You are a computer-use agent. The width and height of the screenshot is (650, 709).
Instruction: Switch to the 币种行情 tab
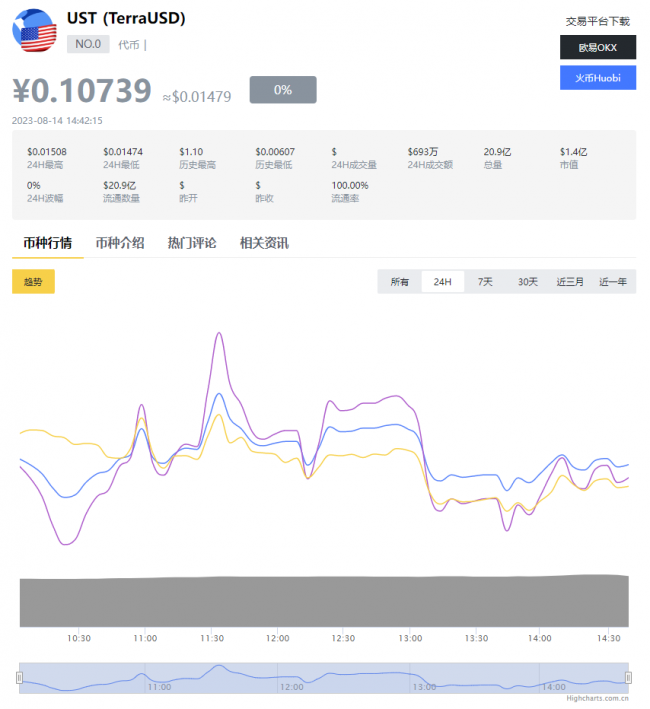click(48, 243)
